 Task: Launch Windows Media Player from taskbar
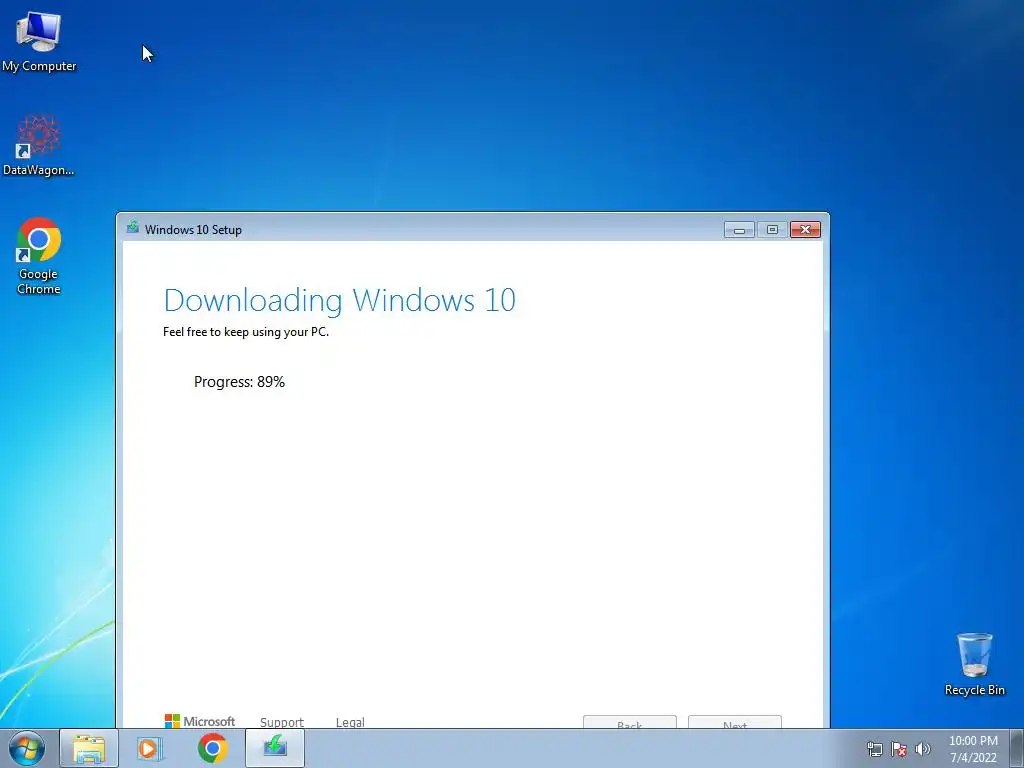(x=150, y=748)
